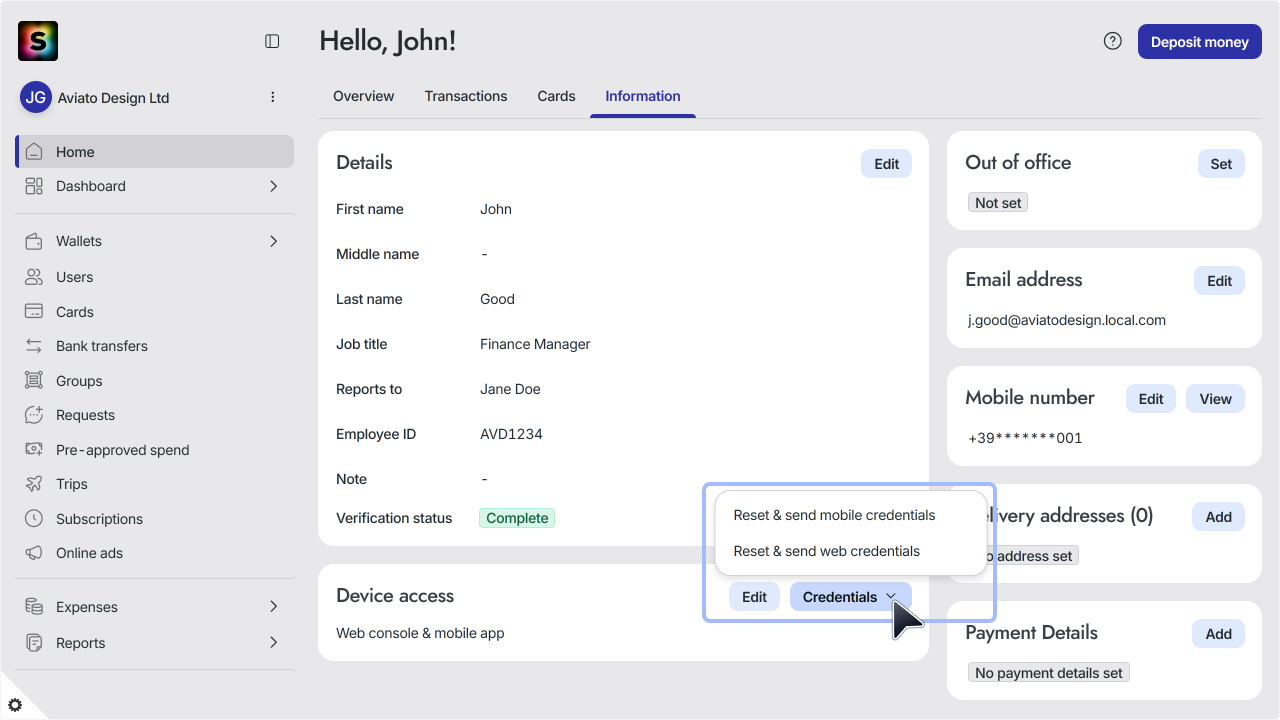Switch to the Transactions tab
Screen dimensions: 1280x720
466,96
